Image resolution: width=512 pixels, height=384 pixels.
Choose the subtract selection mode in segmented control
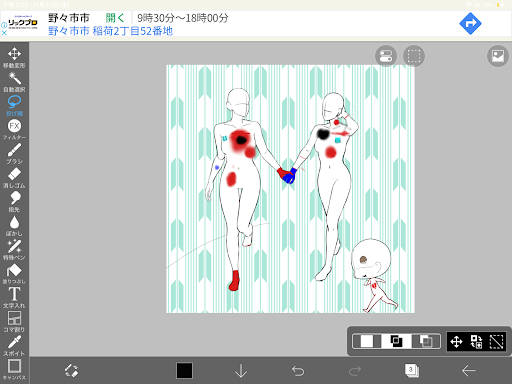[426, 341]
